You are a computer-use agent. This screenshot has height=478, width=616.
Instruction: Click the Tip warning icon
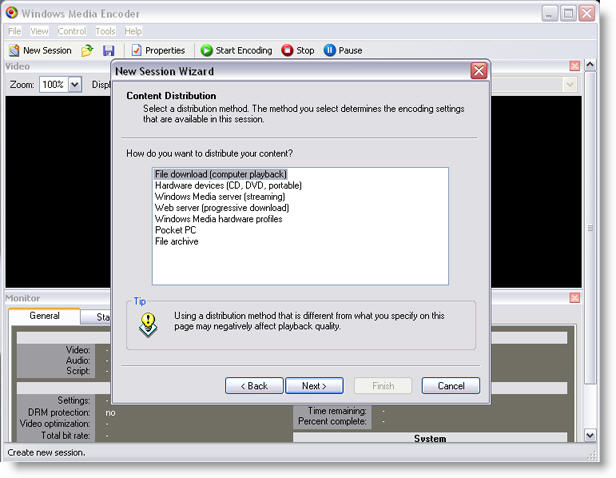[x=148, y=325]
